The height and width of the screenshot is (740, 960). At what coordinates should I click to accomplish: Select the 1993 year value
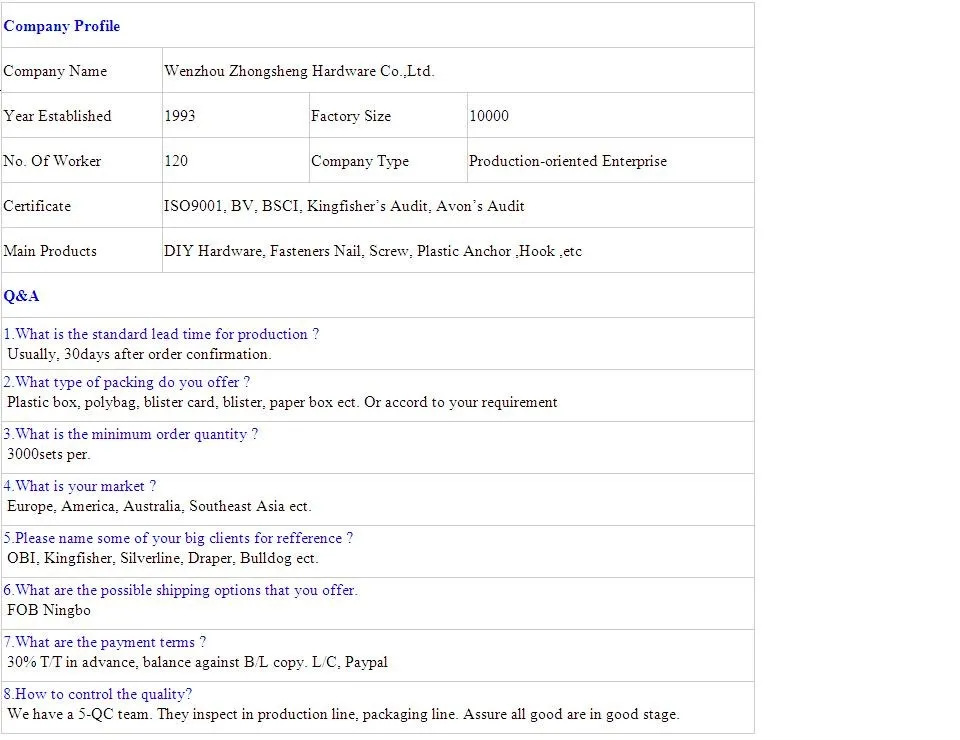coord(180,116)
